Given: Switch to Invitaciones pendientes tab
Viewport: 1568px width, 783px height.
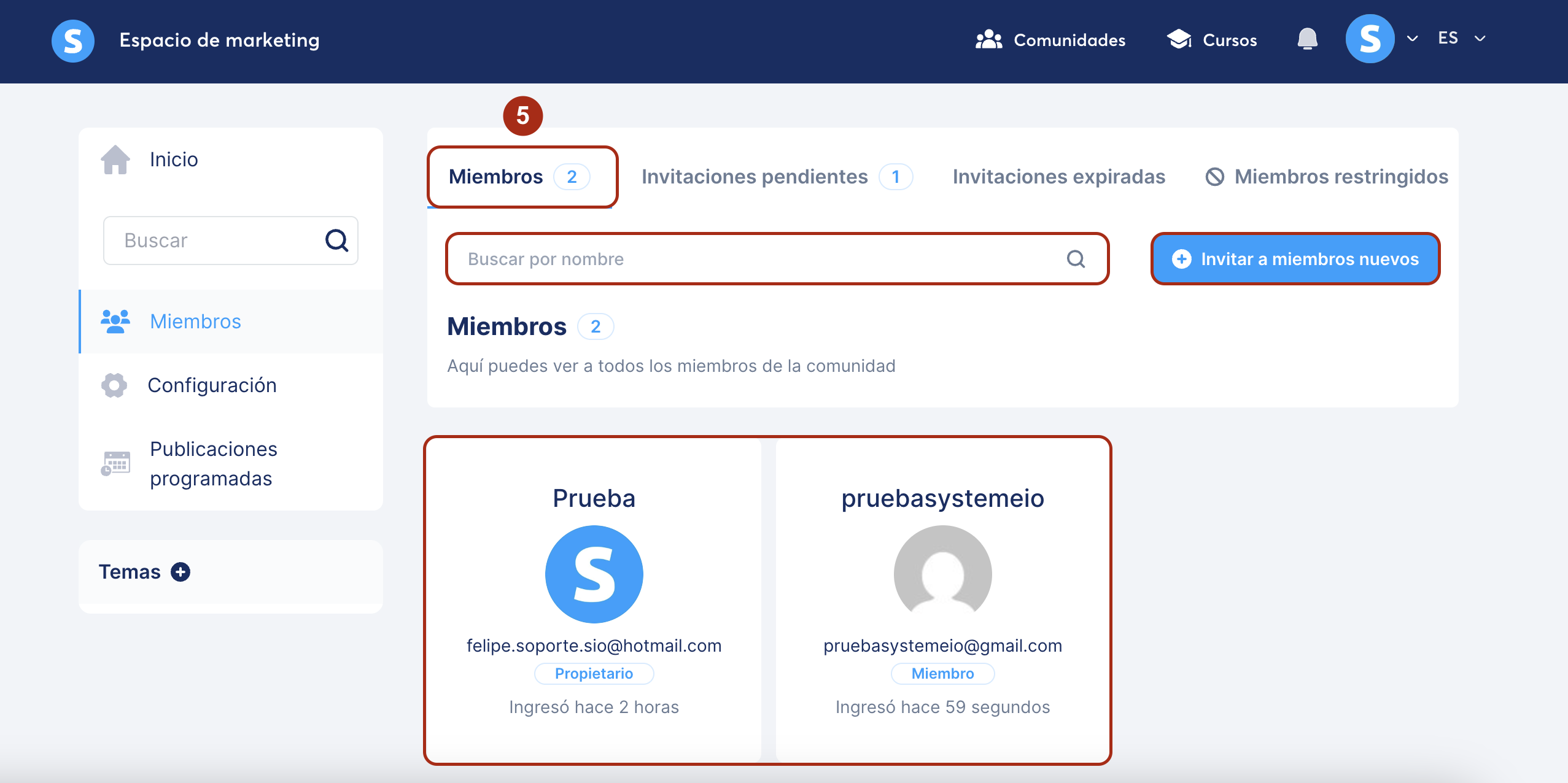Looking at the screenshot, I should (x=777, y=177).
